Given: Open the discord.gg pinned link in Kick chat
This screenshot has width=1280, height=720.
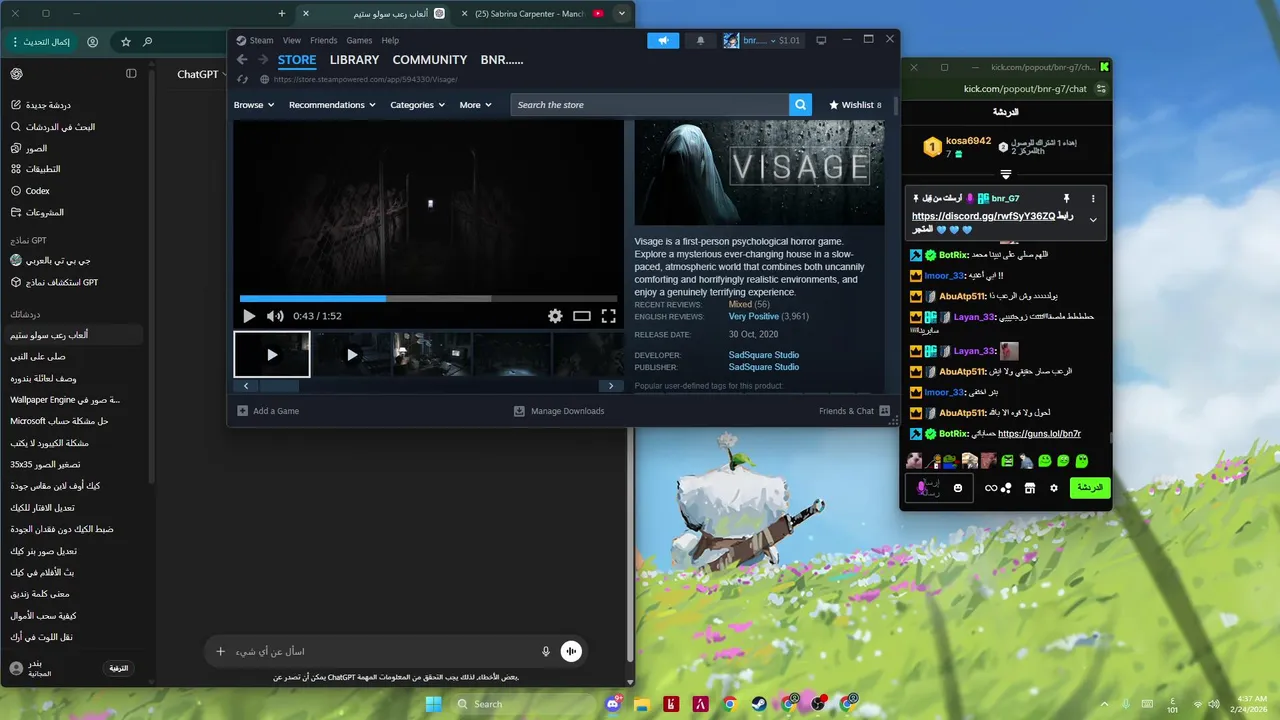Looking at the screenshot, I should (x=982, y=216).
